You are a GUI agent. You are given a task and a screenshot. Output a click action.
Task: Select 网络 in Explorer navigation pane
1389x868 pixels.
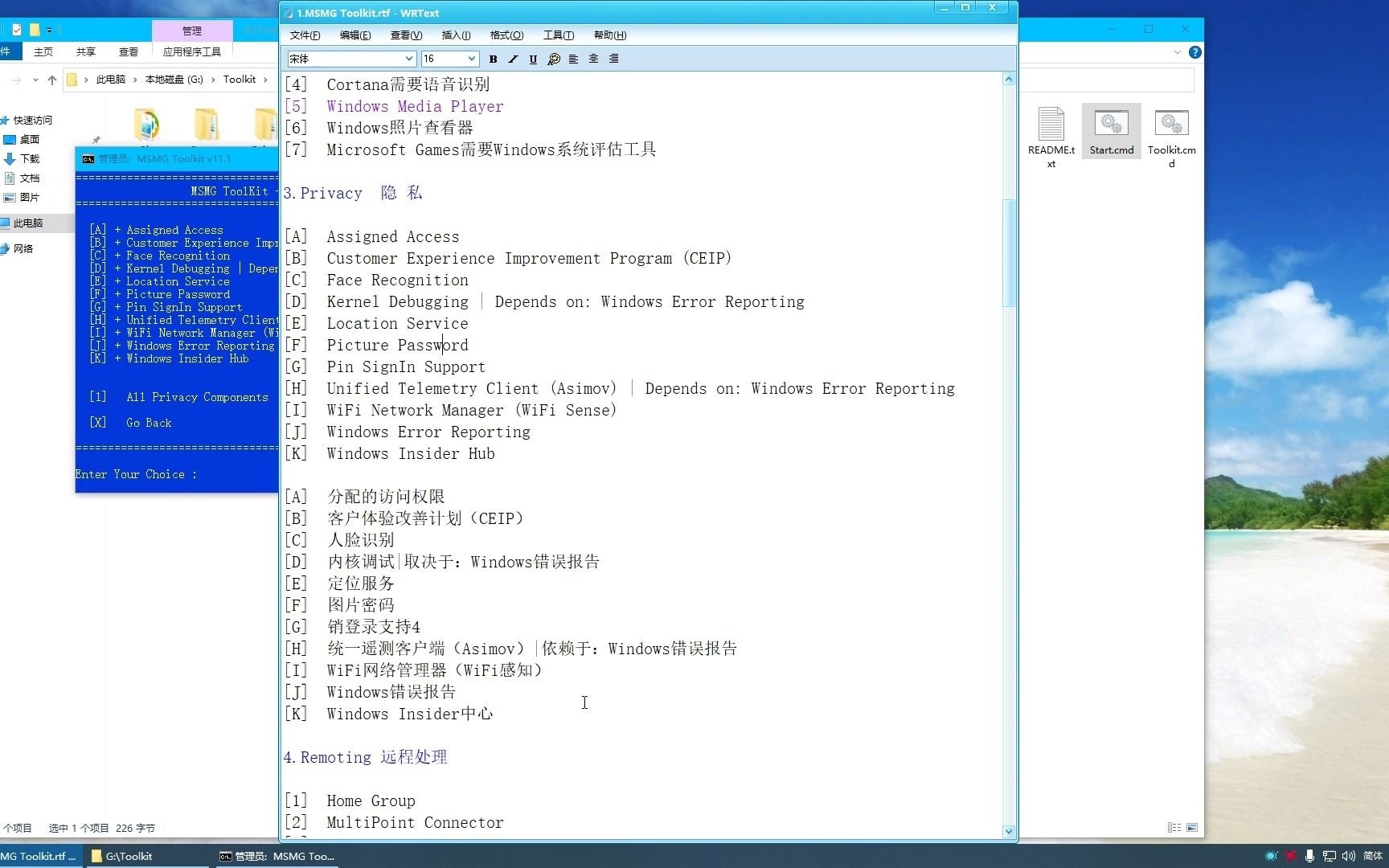[23, 249]
